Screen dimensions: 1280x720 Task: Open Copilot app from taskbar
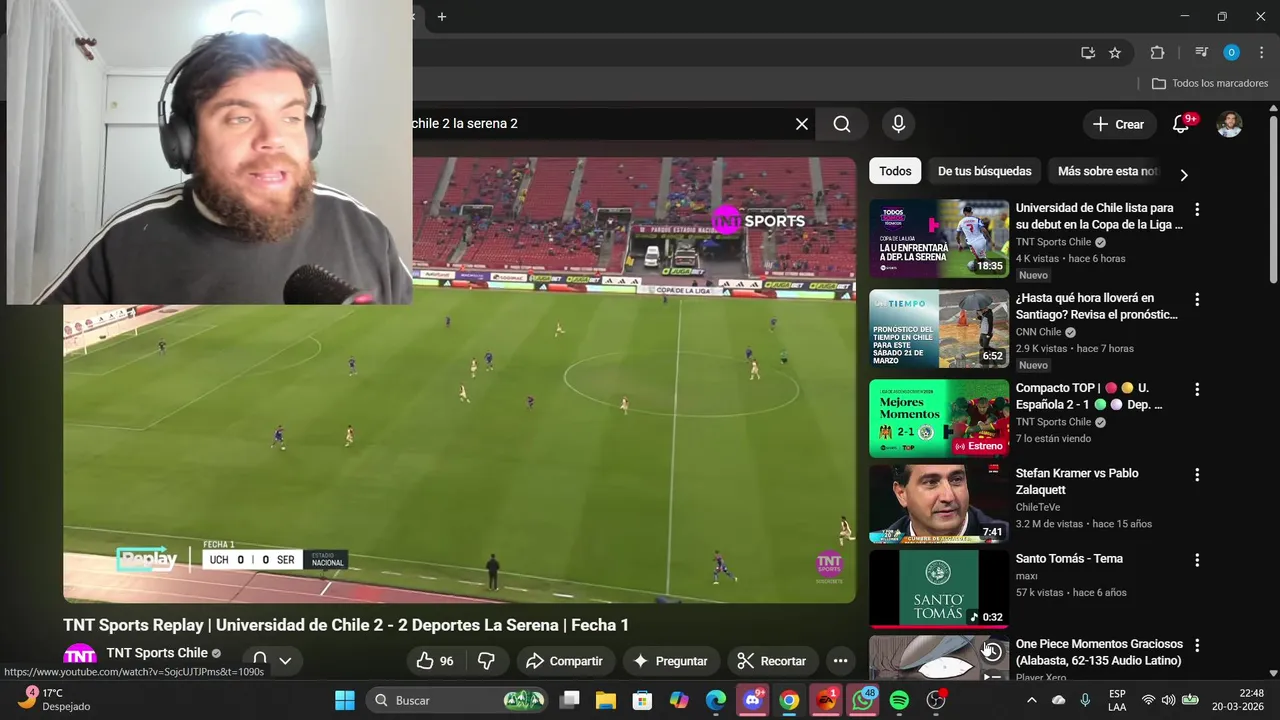(x=679, y=700)
